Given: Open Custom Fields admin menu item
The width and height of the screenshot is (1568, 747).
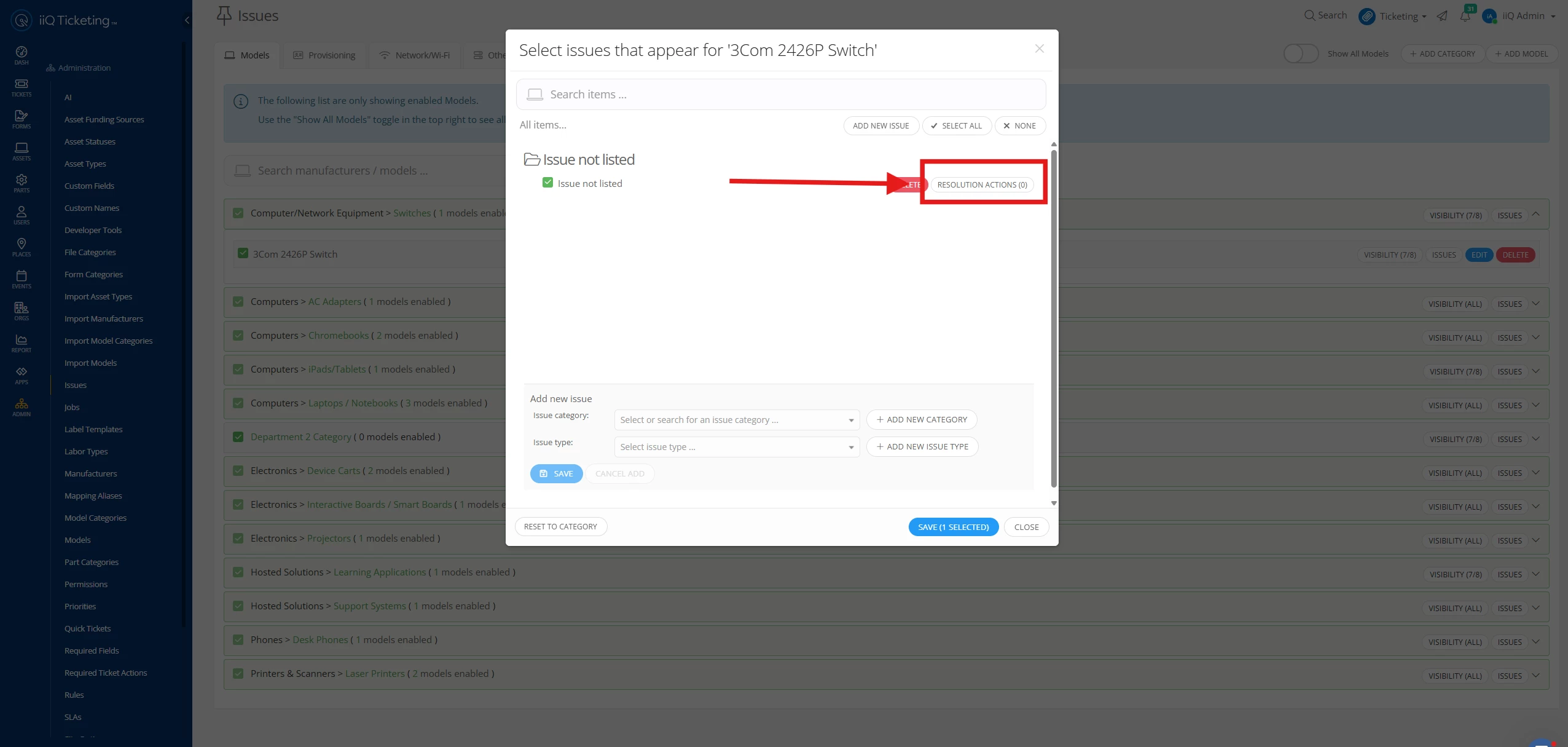Looking at the screenshot, I should [89, 186].
